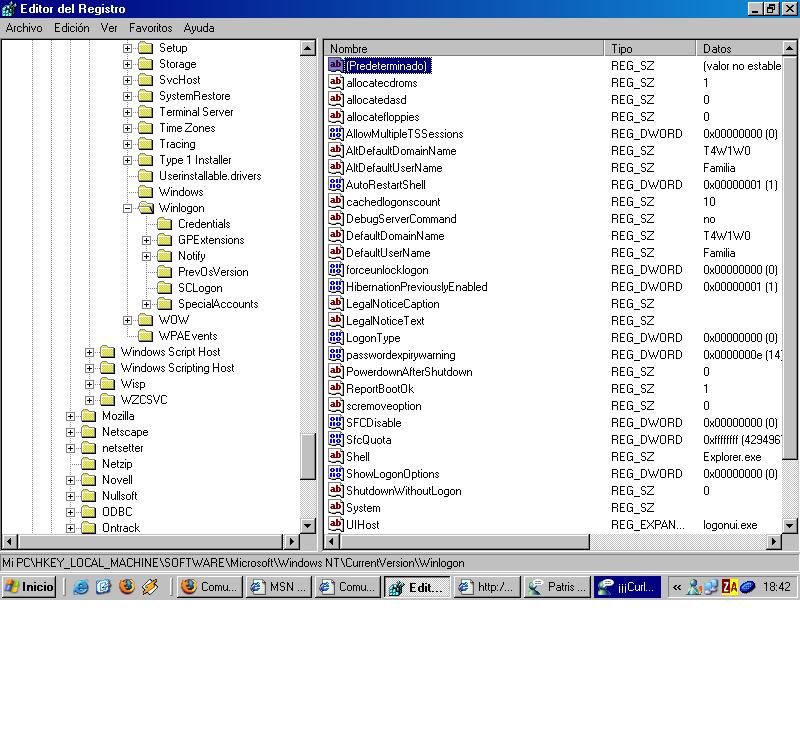
Task: Expand the SpecialAccounts subkey
Action: click(146, 304)
